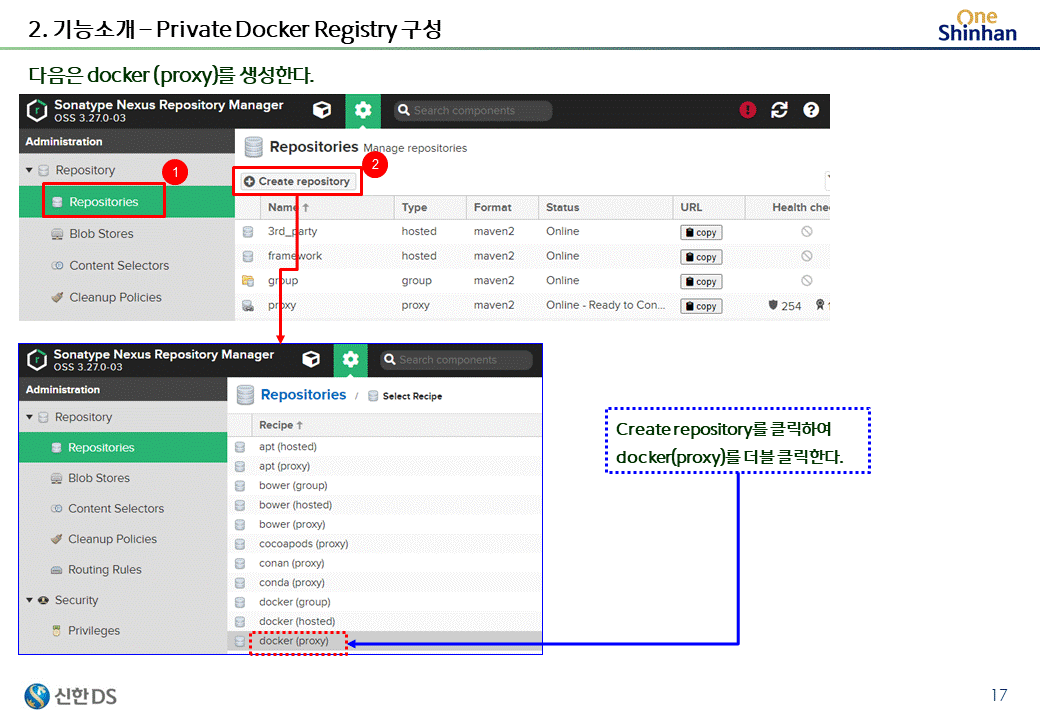
Task: Select the bower (group) recipe
Action: coord(385,485)
